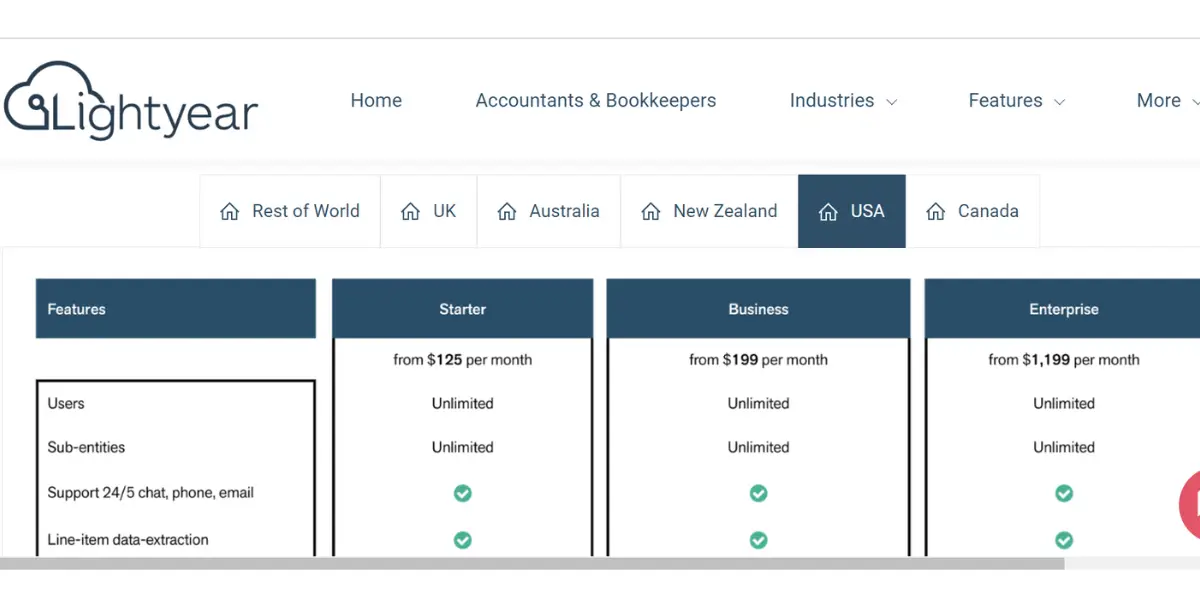Switch to Australia pricing tab
Viewport: 1200px width, 600px height.
click(x=549, y=211)
